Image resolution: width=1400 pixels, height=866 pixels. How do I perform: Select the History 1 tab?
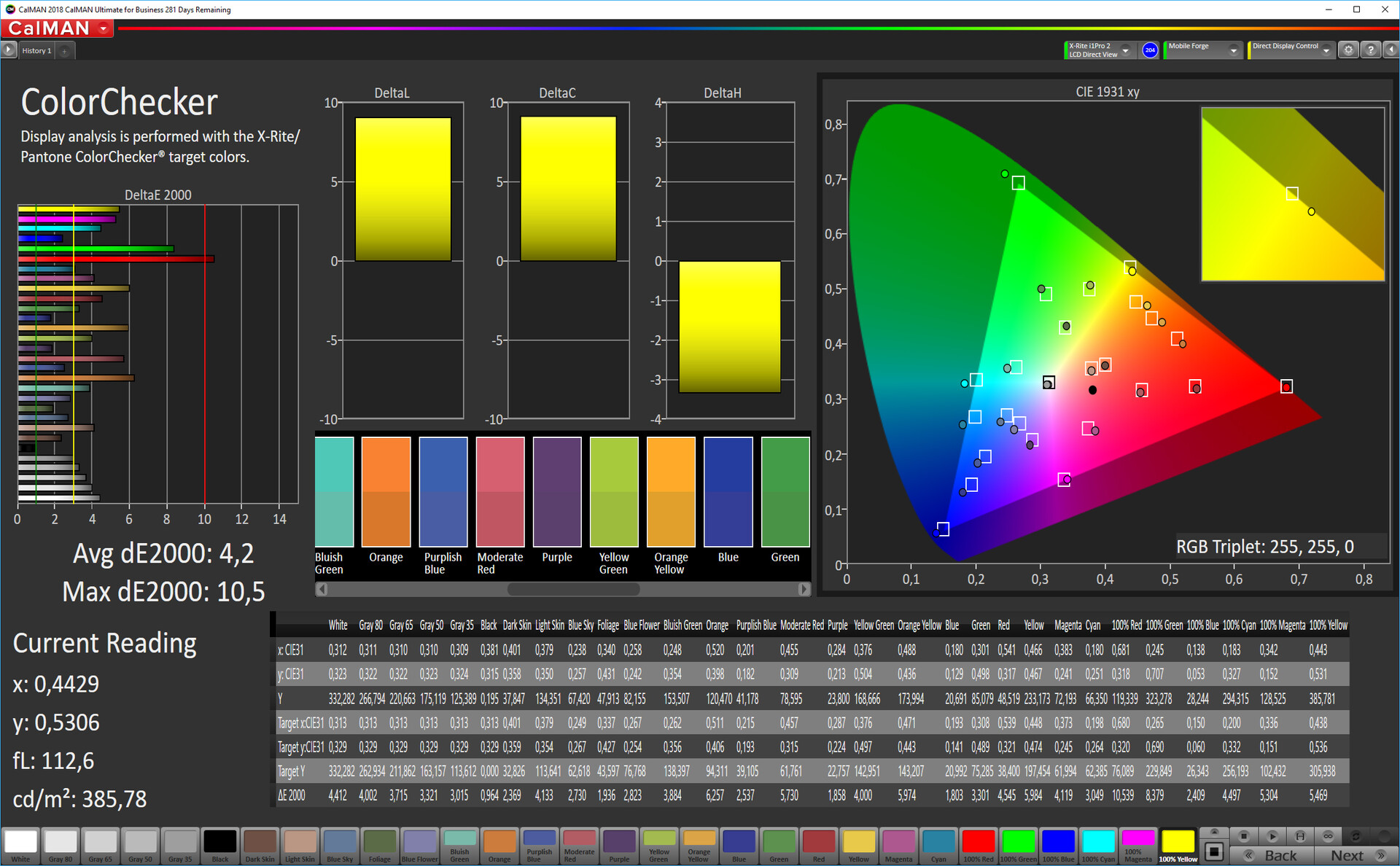[x=36, y=51]
